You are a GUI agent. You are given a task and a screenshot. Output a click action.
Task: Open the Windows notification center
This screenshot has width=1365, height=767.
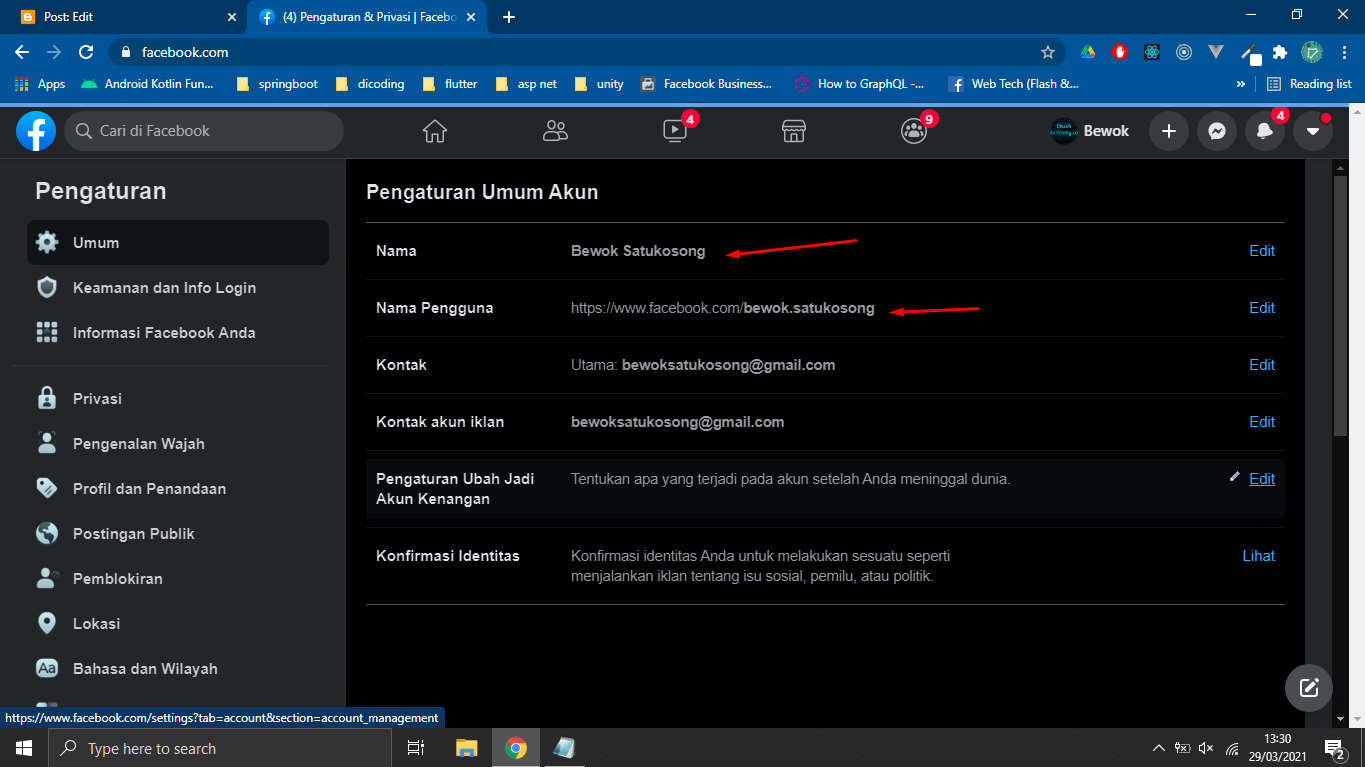(1335, 748)
